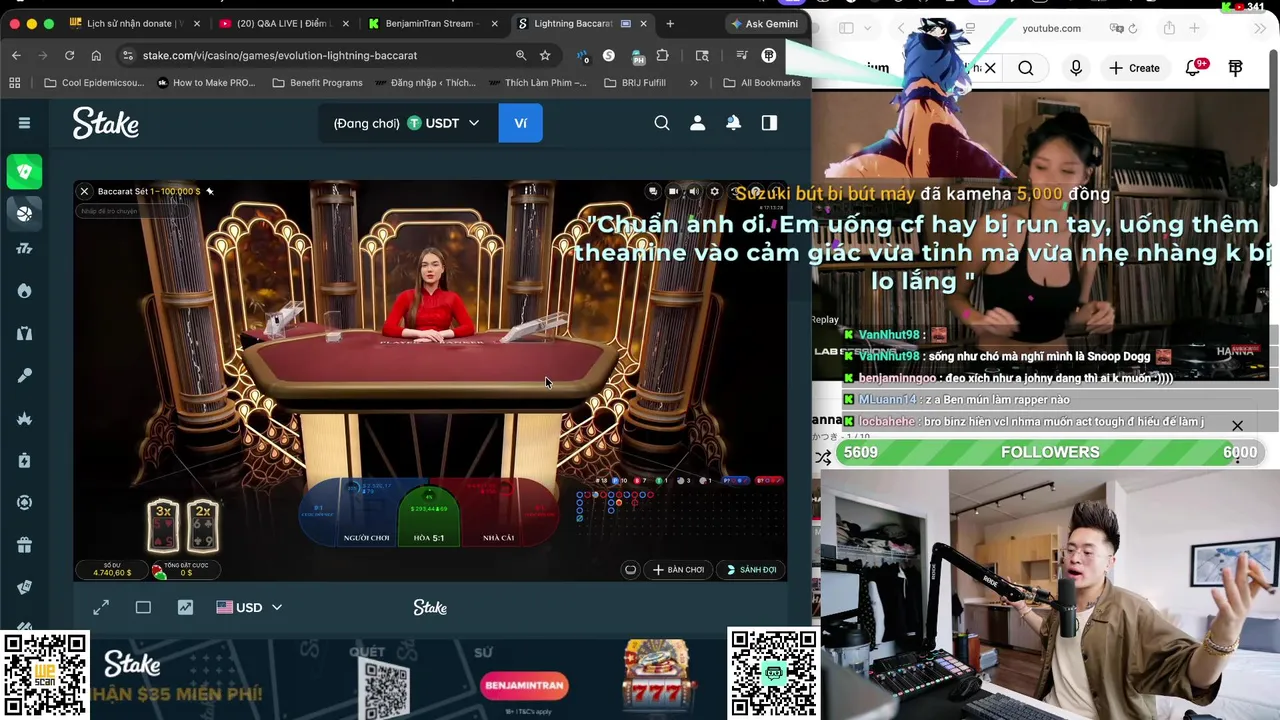The image size is (1280, 720).
Task: Select the sports ball sidebar icon
Action: pos(25,212)
